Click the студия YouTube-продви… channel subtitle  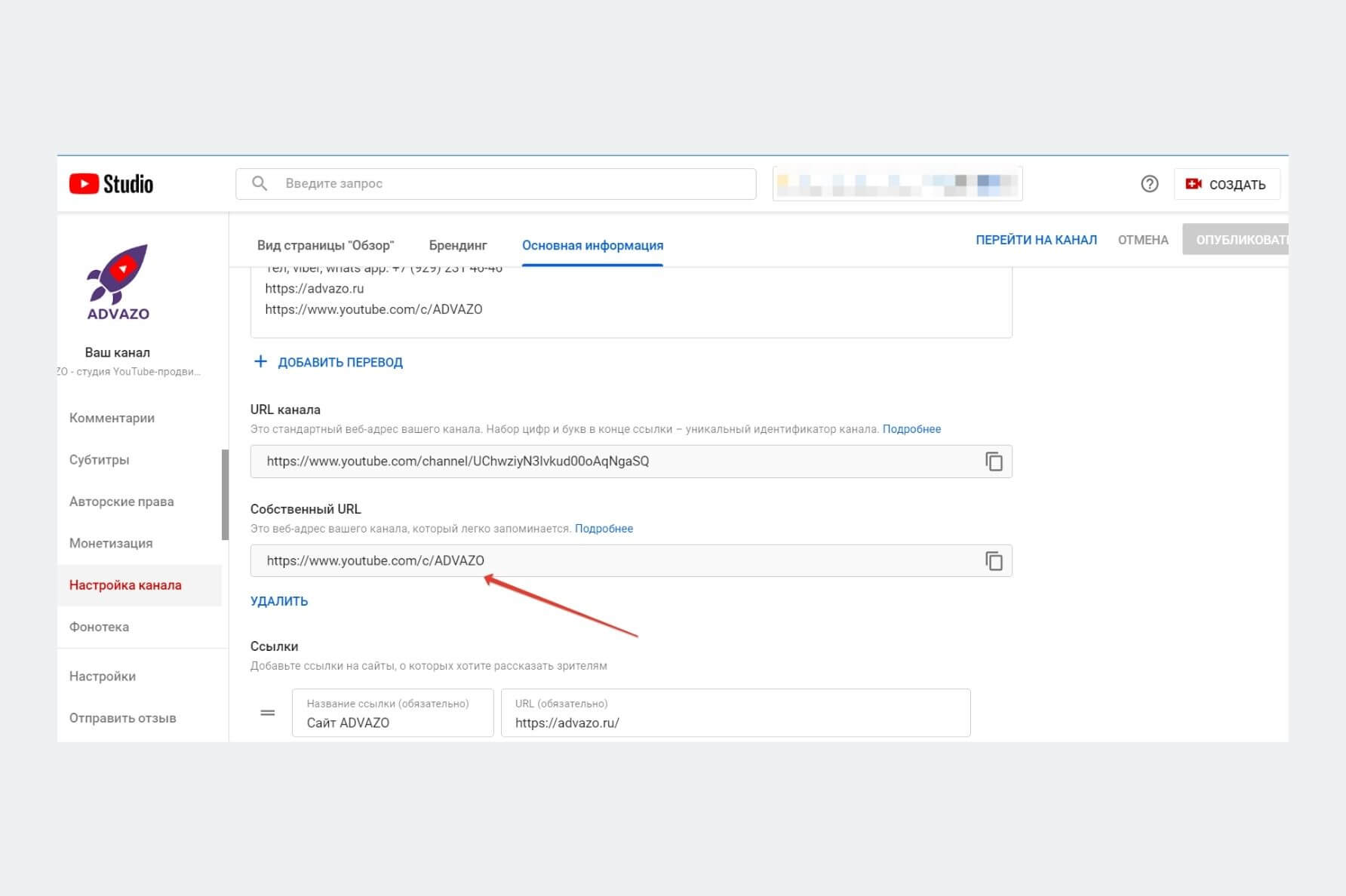coord(129,372)
